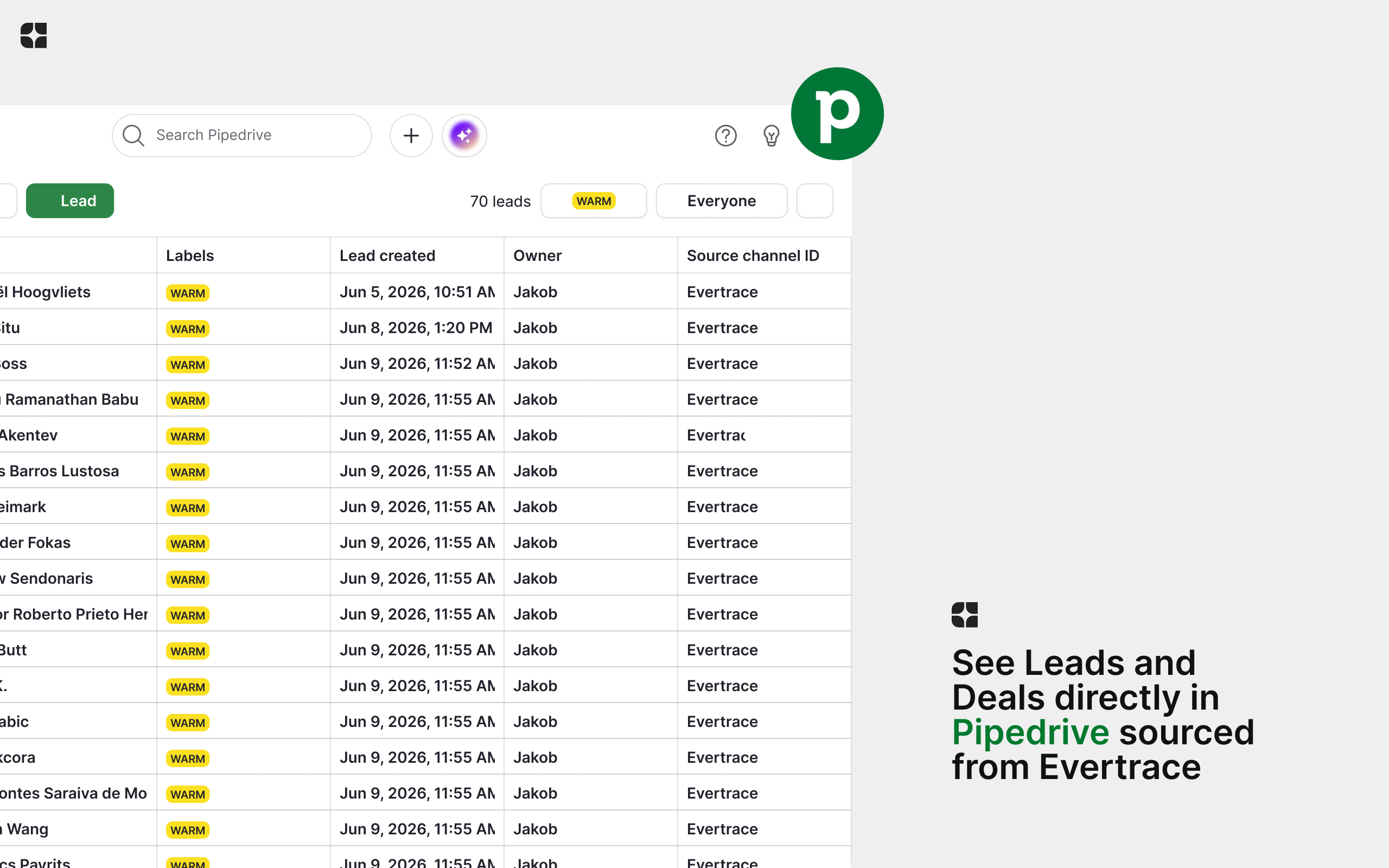Click Jakob owner in Barros Lustosa row
The height and width of the screenshot is (868, 1389).
click(535, 471)
